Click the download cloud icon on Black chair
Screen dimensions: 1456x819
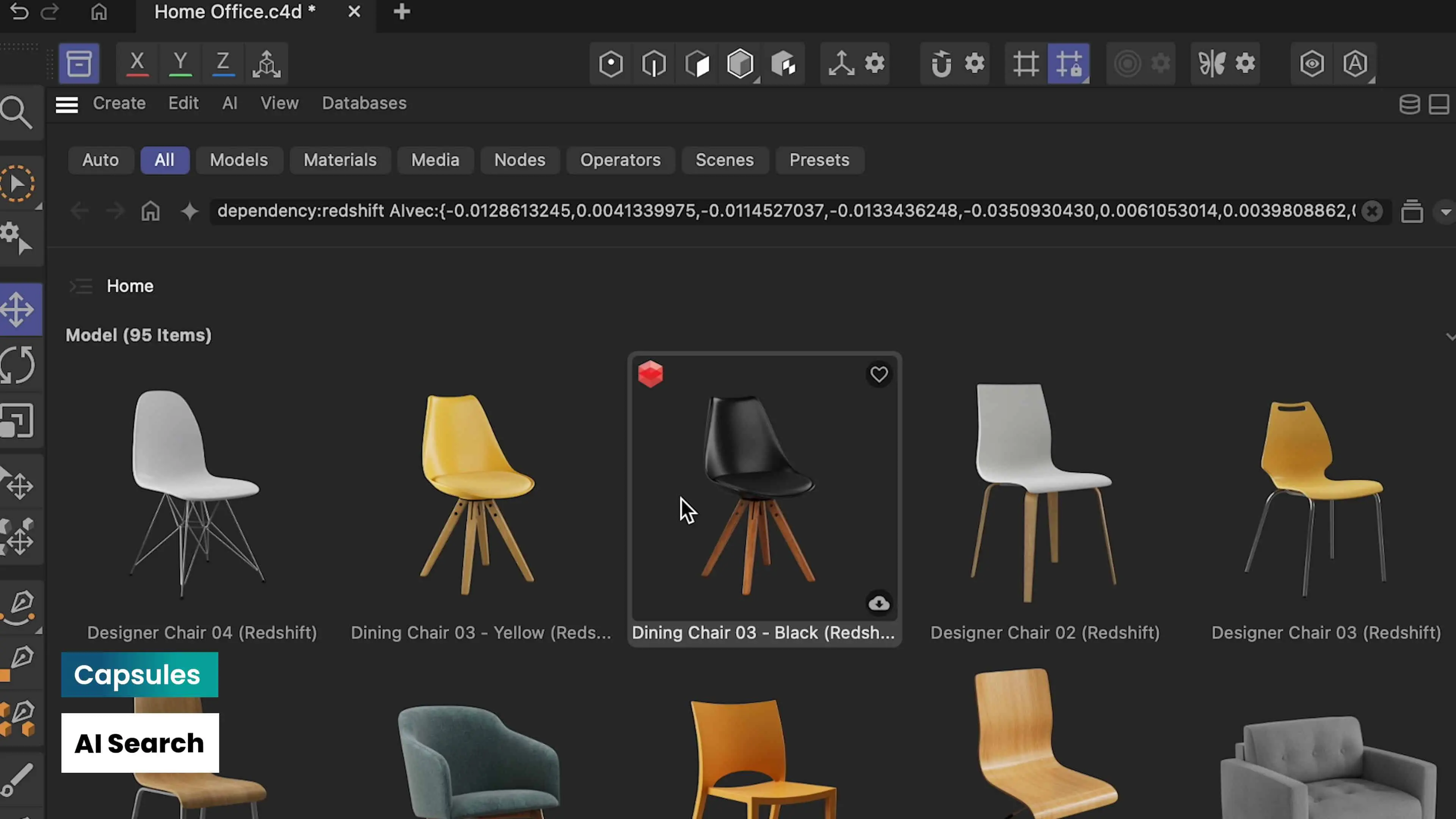click(x=879, y=603)
